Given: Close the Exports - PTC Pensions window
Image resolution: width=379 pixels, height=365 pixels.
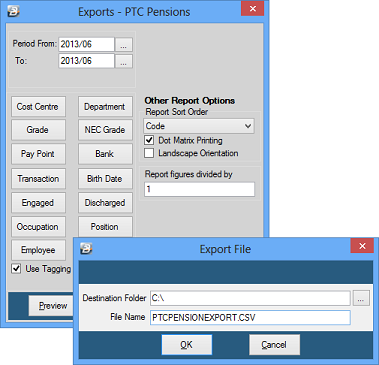Looking at the screenshot, I should [x=253, y=9].
